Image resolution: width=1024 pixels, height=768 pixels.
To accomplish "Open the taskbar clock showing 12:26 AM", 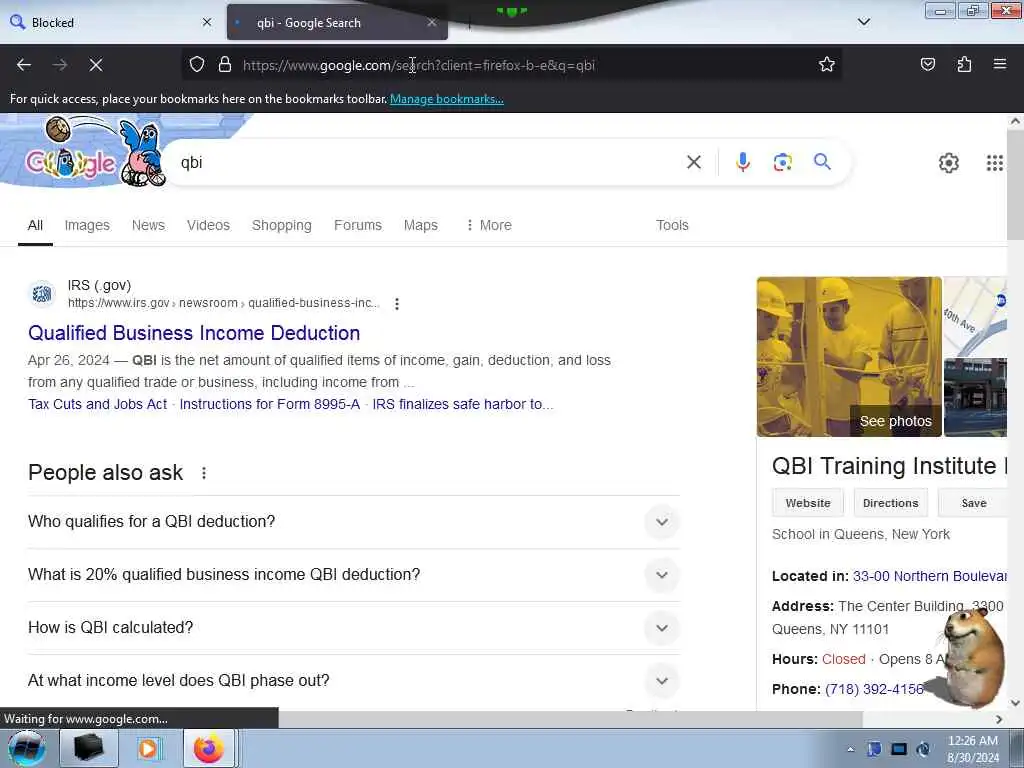I will click(x=972, y=749).
